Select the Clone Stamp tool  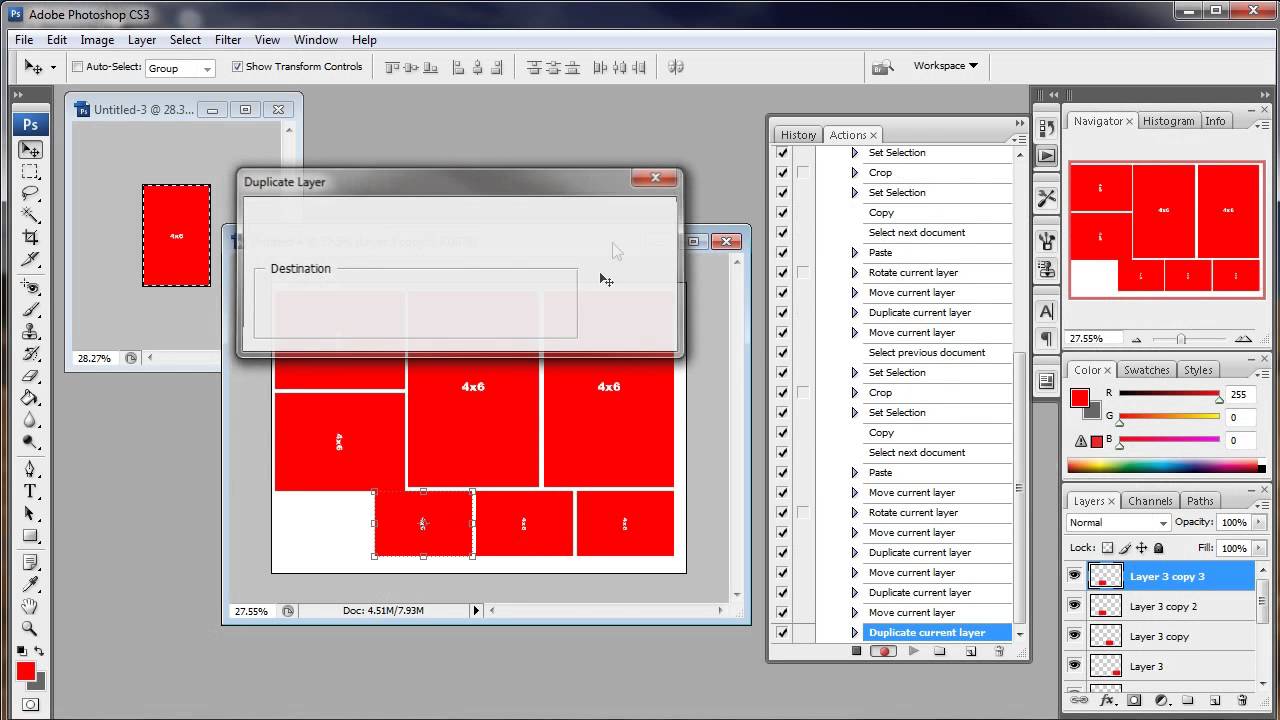pyautogui.click(x=30, y=332)
